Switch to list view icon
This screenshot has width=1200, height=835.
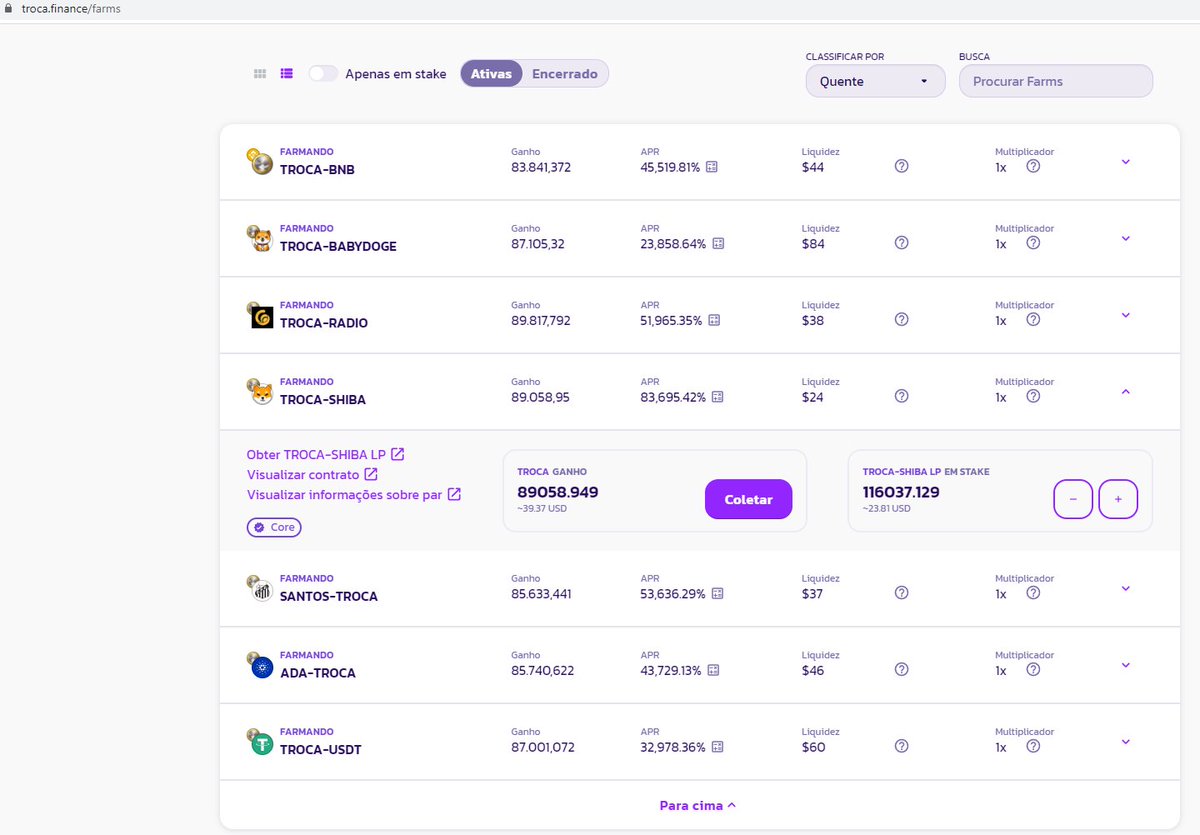[287, 74]
